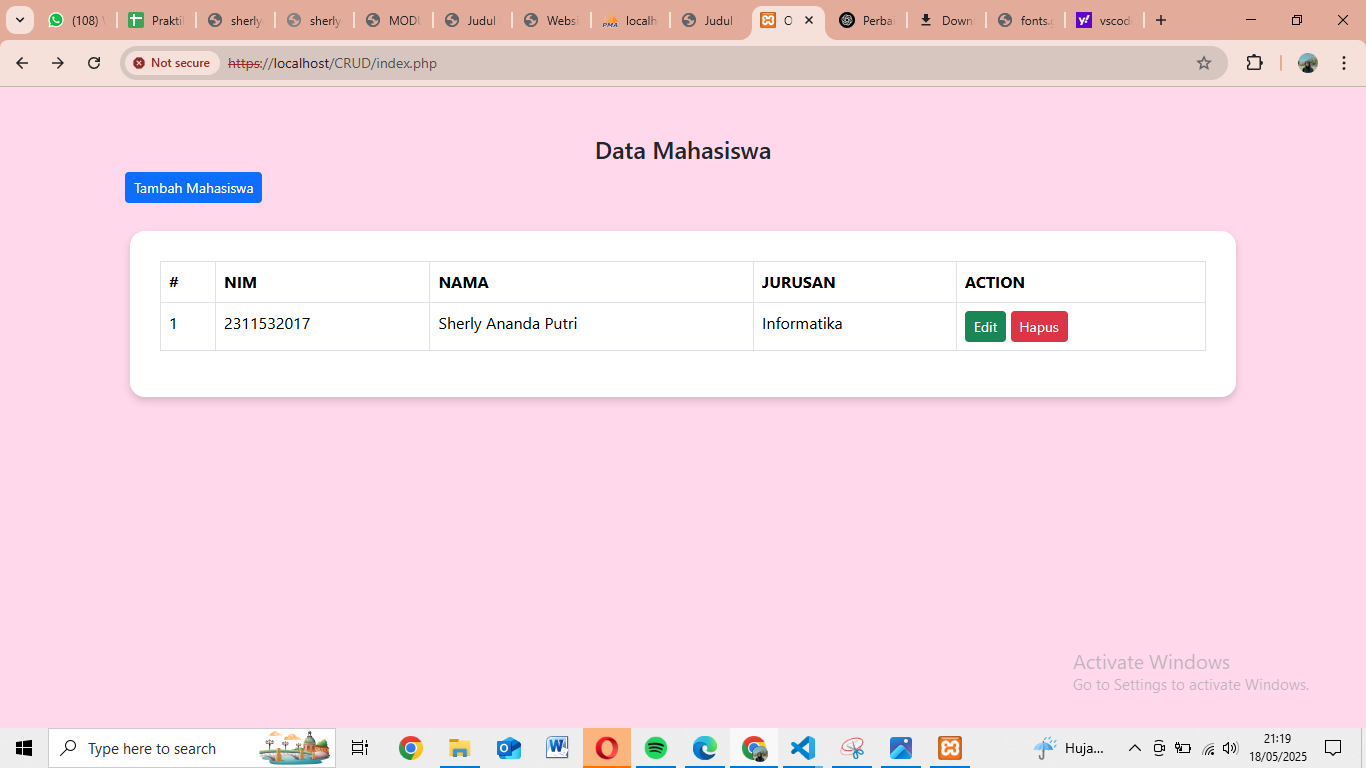Open the Extensions puzzle icon
Screen dimensions: 1366x768
1254,63
